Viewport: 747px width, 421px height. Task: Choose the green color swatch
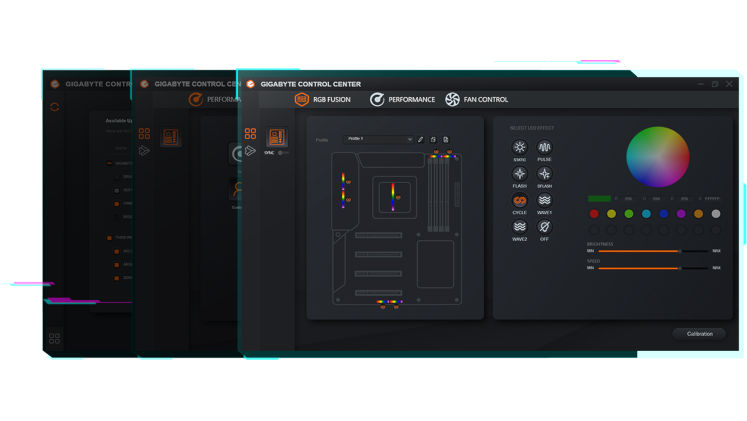tap(629, 214)
